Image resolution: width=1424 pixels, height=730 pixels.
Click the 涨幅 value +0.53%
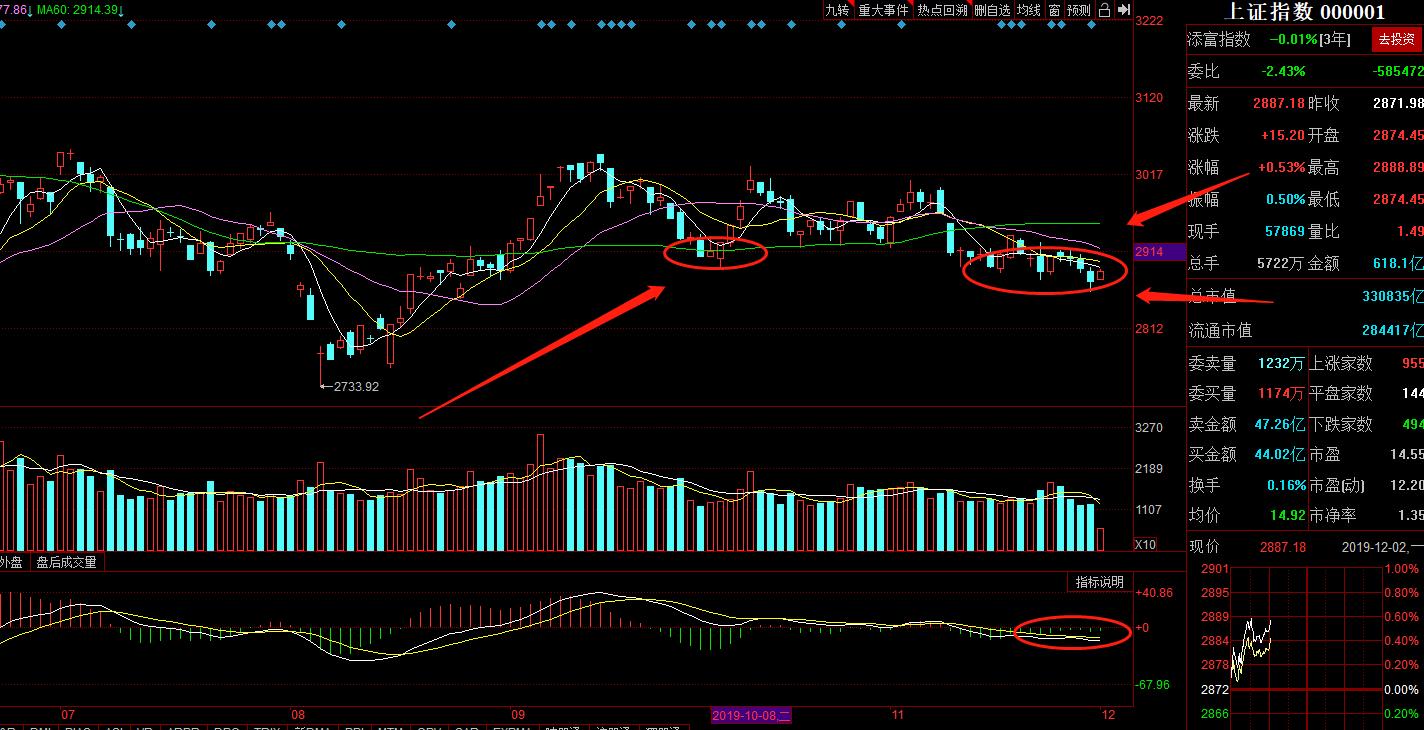tap(1282, 167)
